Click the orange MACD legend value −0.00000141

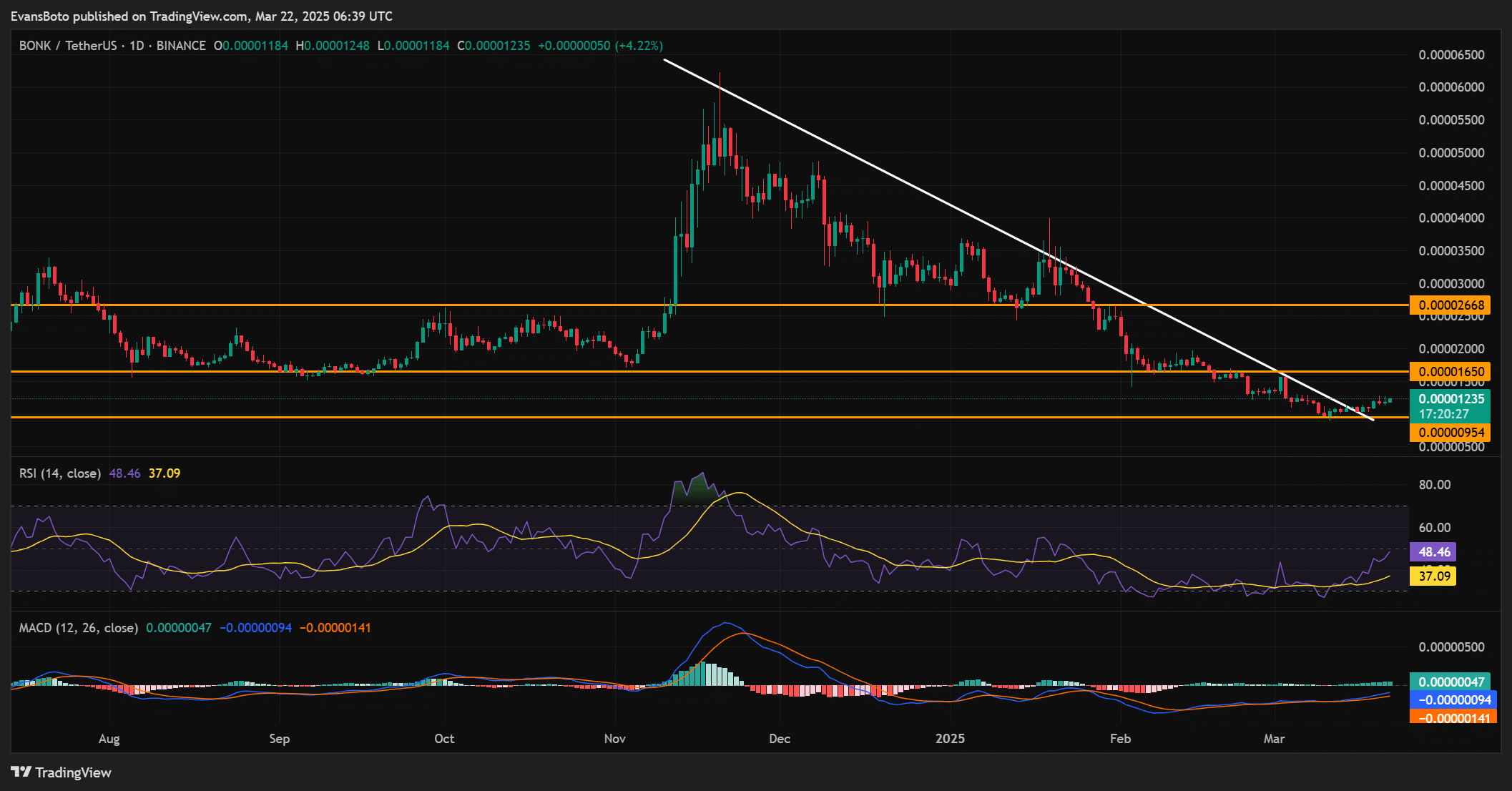tap(335, 628)
